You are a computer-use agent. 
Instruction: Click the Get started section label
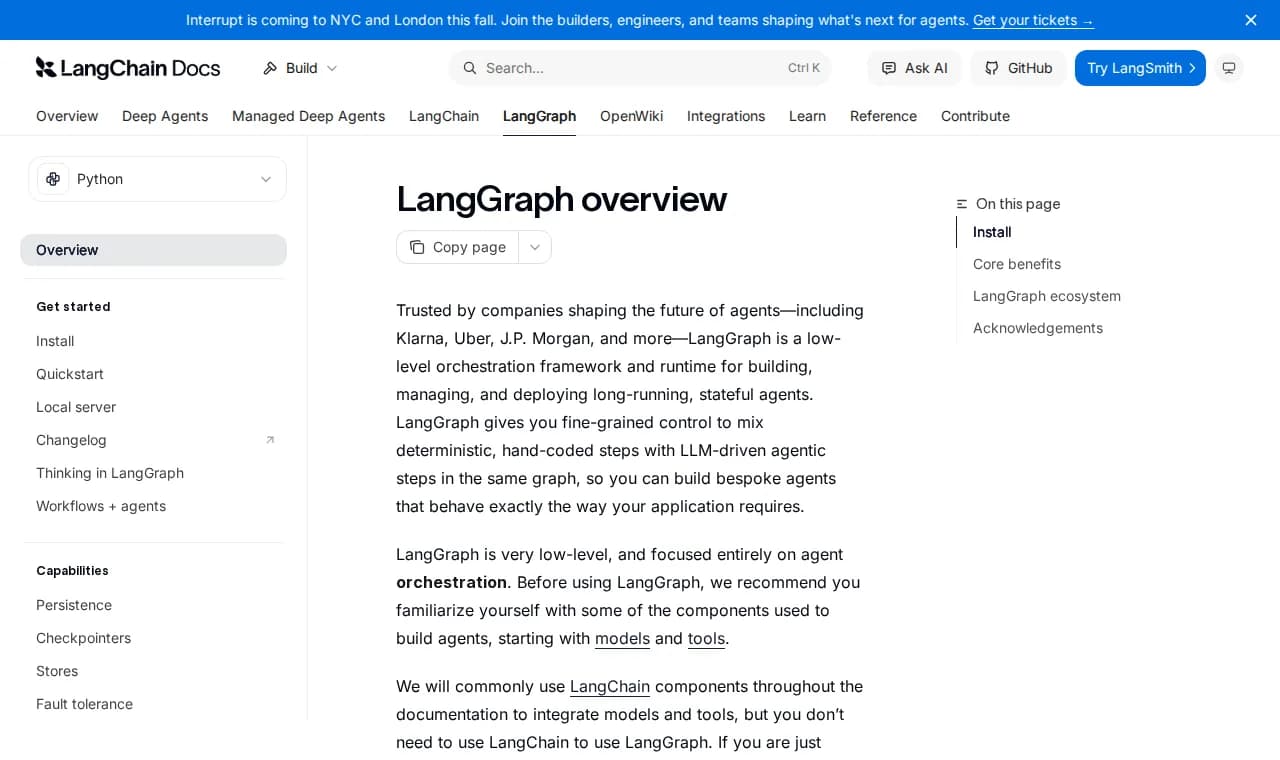point(73,307)
